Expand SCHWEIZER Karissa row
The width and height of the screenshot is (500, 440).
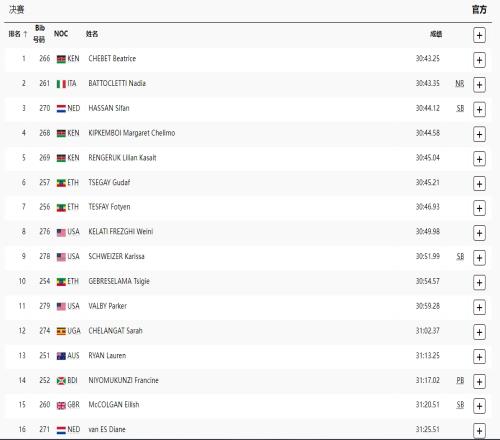click(479, 258)
